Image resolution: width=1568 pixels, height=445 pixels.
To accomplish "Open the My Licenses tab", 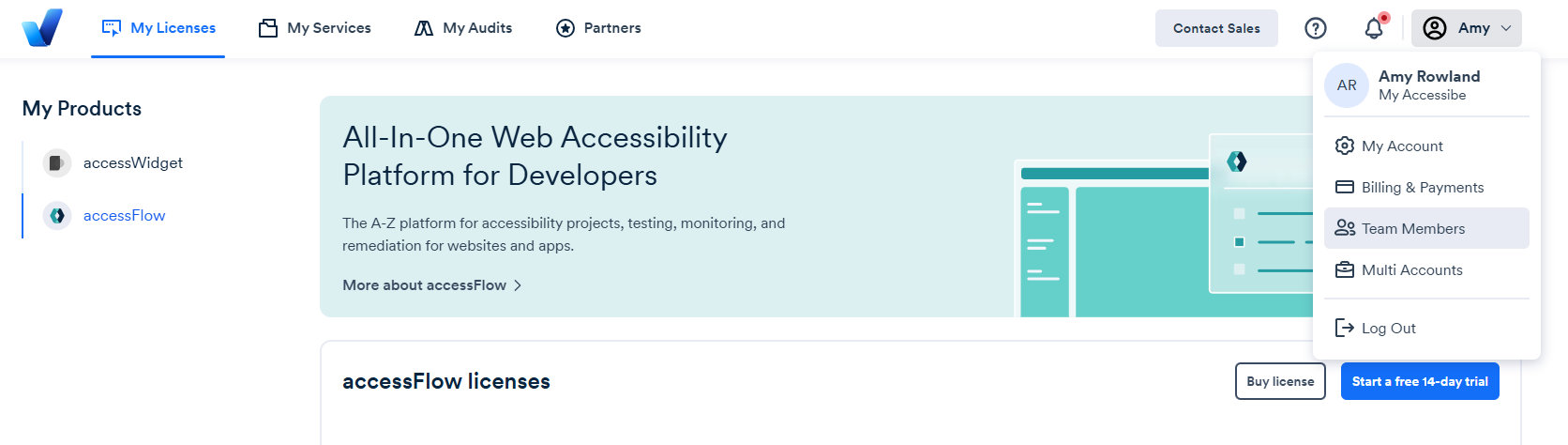I will [158, 28].
